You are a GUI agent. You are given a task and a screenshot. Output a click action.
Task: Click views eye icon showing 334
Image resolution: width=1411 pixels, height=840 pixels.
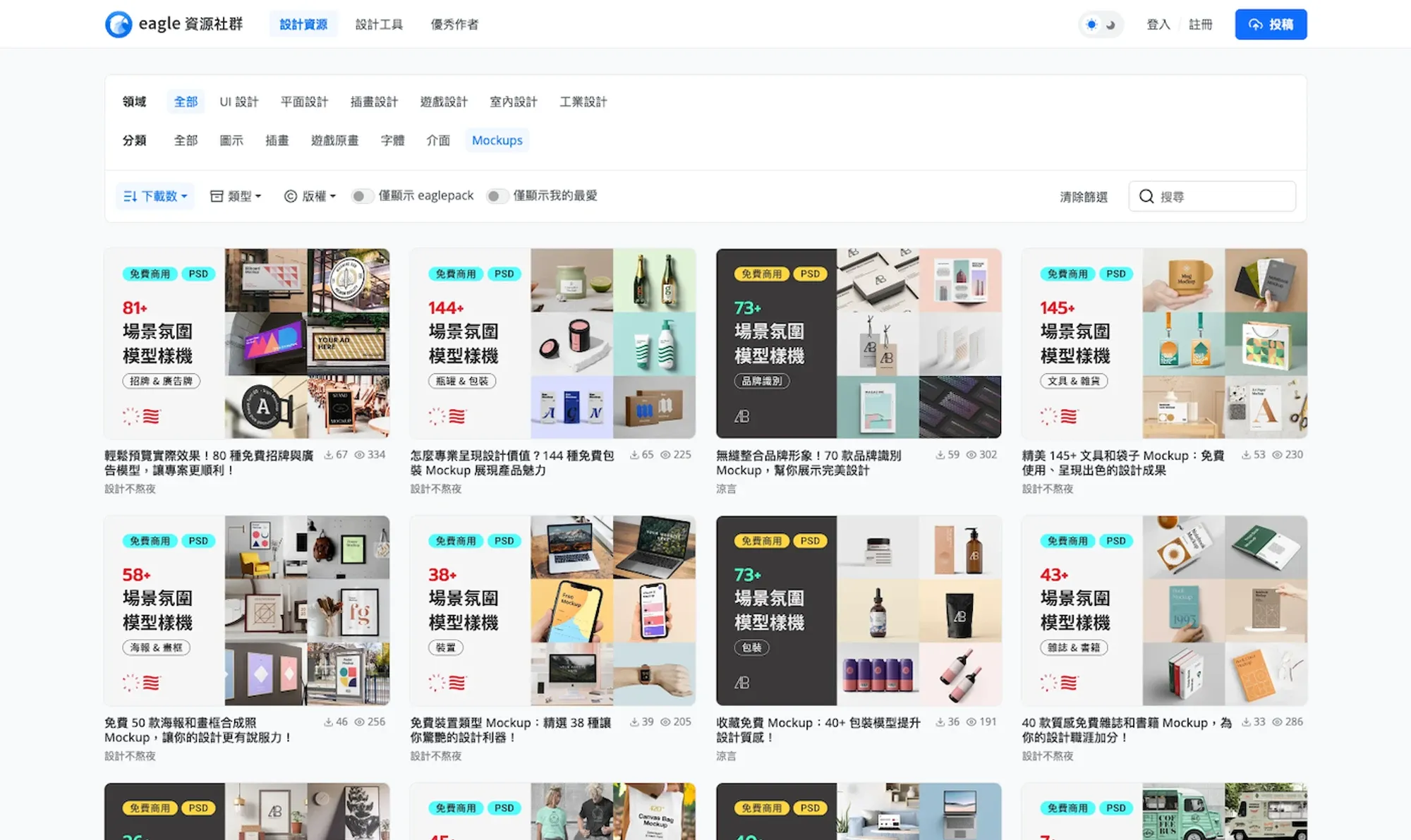click(359, 455)
